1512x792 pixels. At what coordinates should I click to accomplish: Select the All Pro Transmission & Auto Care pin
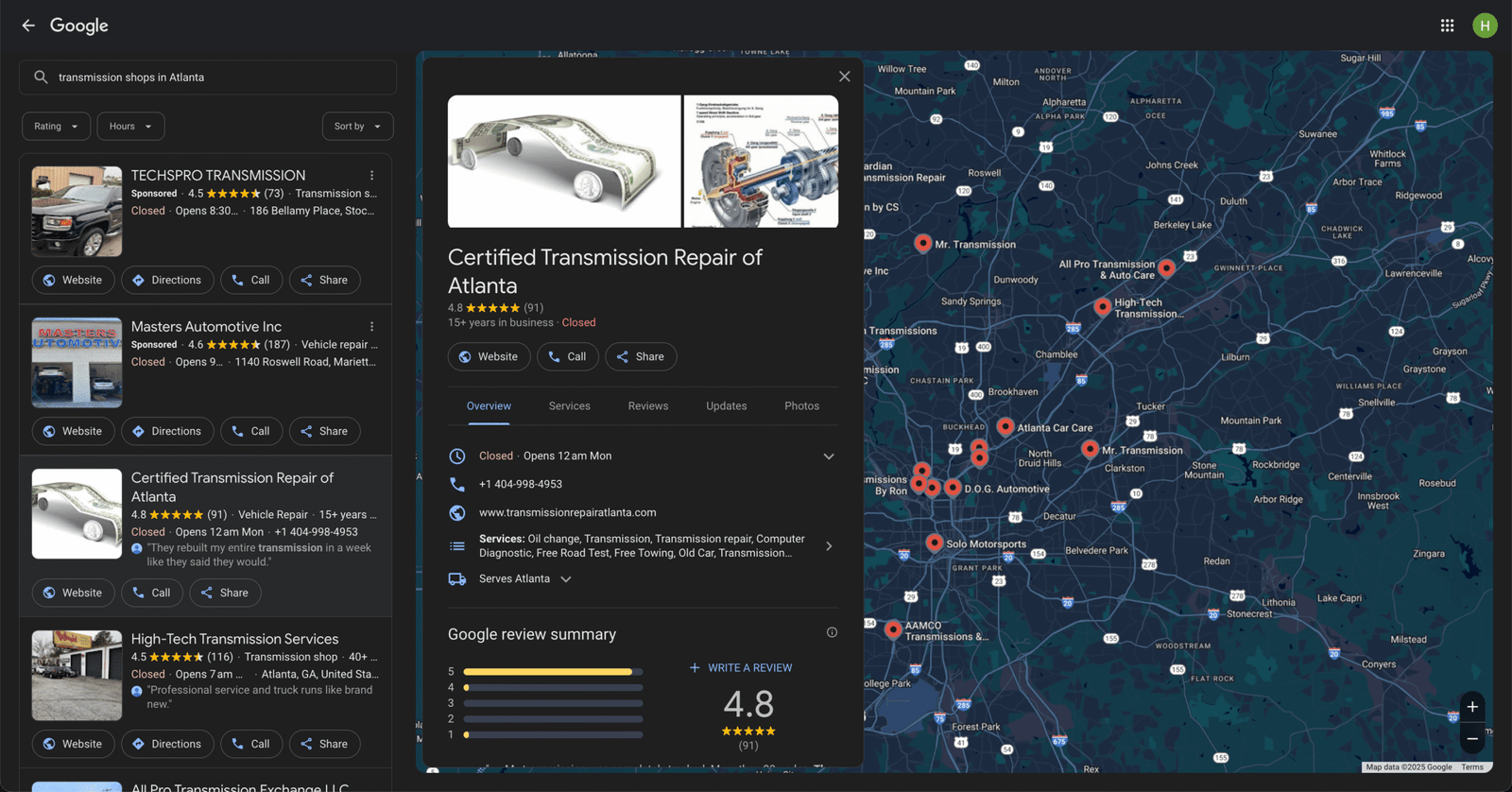(x=1167, y=268)
